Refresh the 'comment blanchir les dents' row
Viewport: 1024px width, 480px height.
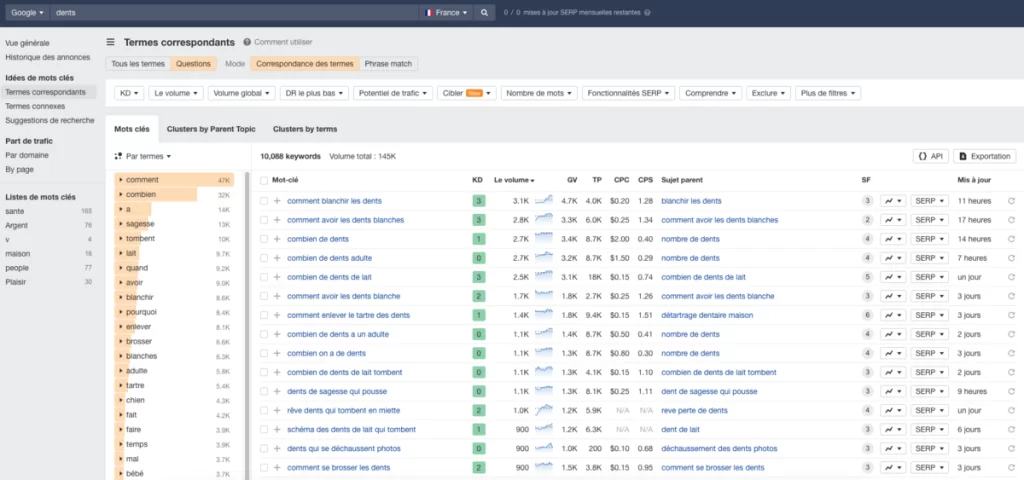pos(1012,201)
